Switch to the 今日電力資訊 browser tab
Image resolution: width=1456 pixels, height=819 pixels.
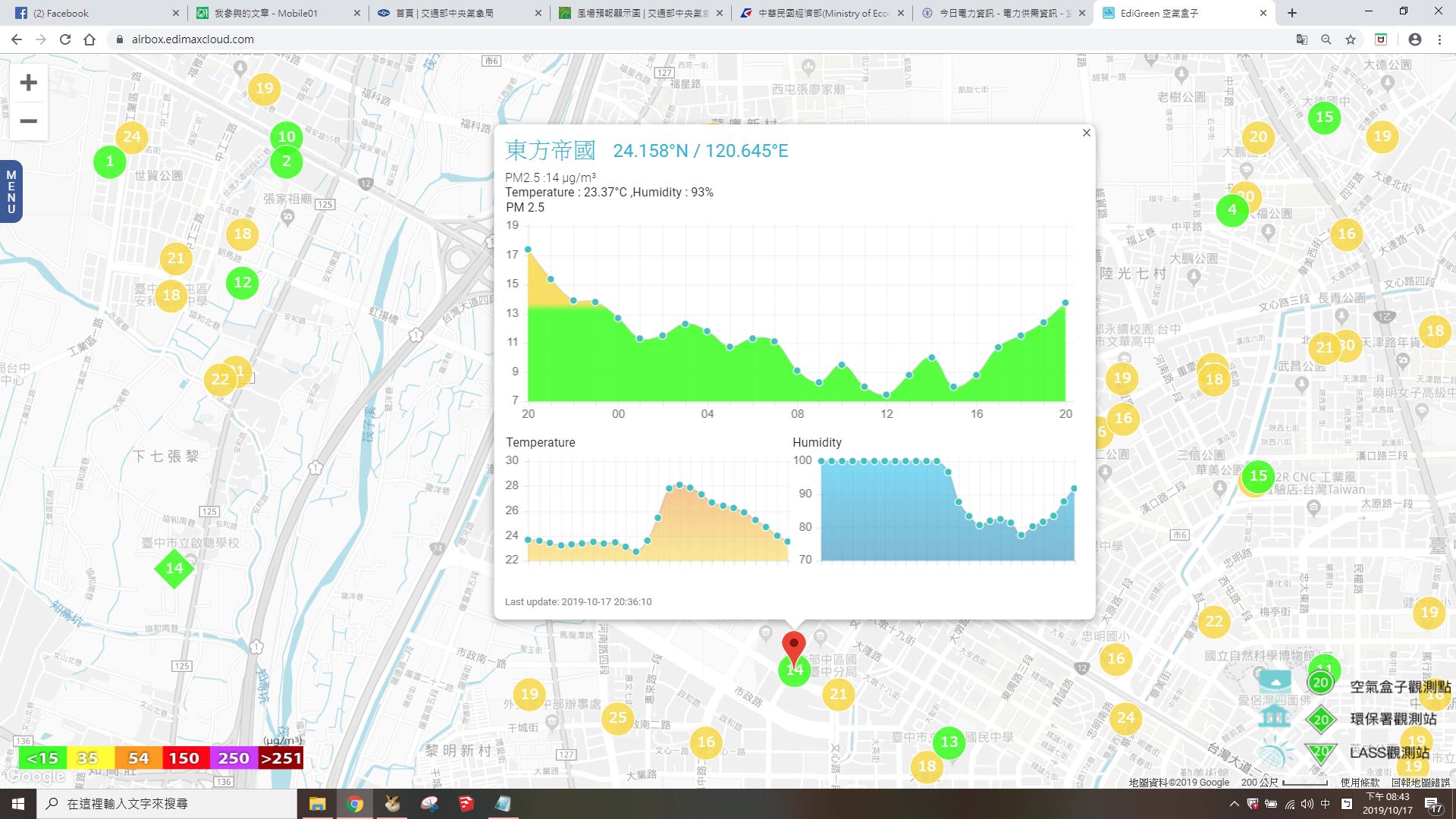click(x=1002, y=13)
